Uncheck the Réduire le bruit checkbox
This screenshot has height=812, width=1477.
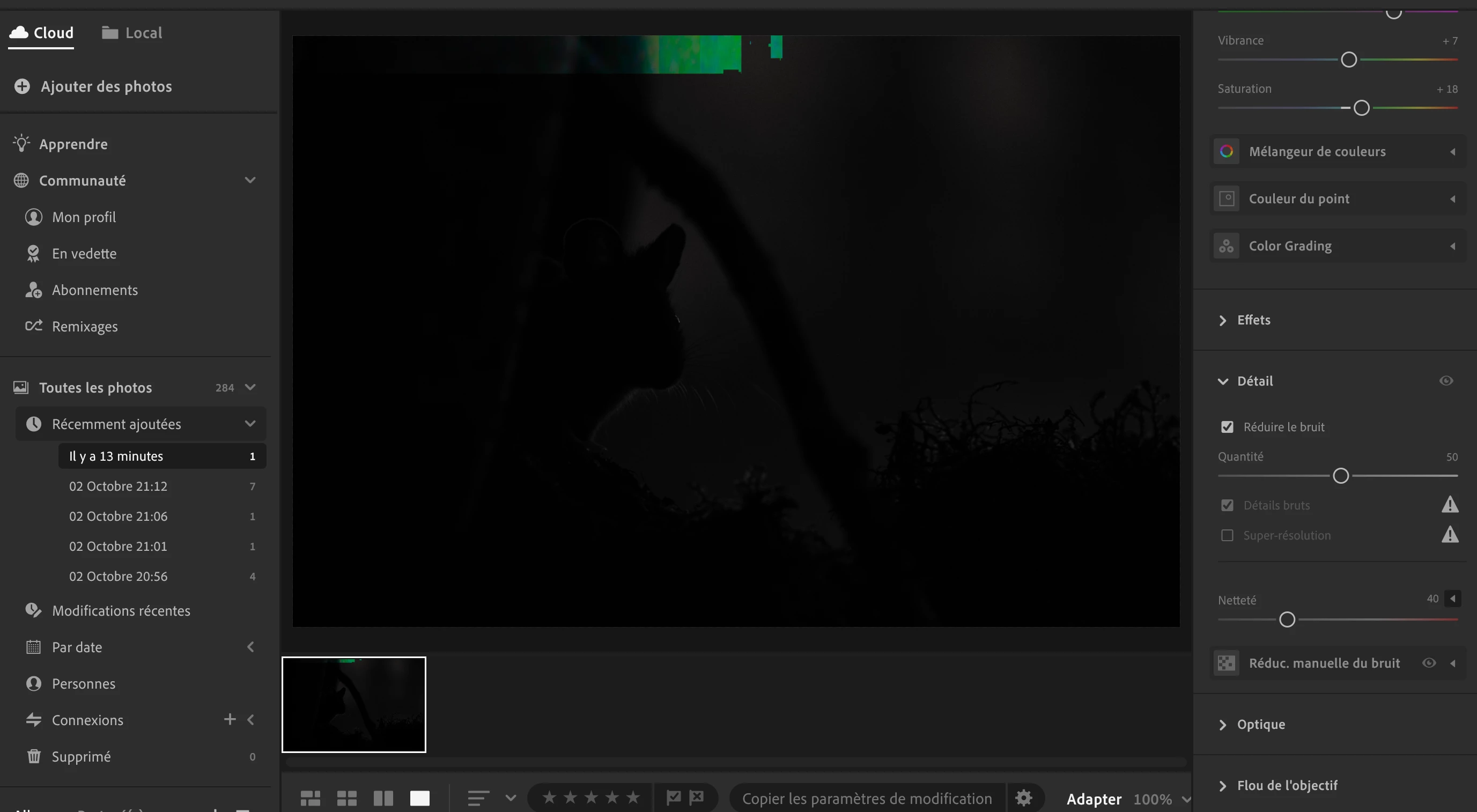[x=1227, y=427]
